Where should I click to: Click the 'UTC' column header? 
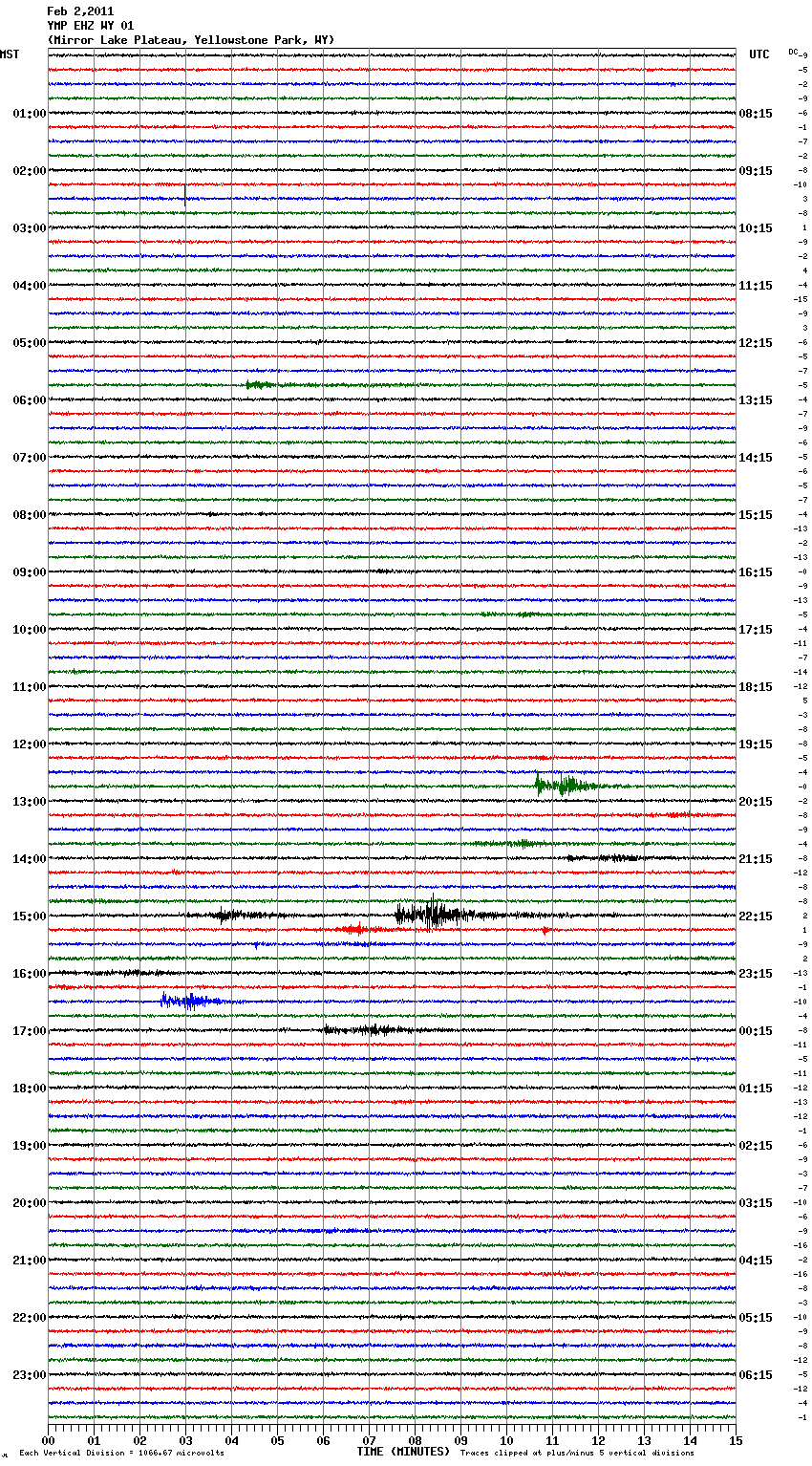tap(759, 54)
